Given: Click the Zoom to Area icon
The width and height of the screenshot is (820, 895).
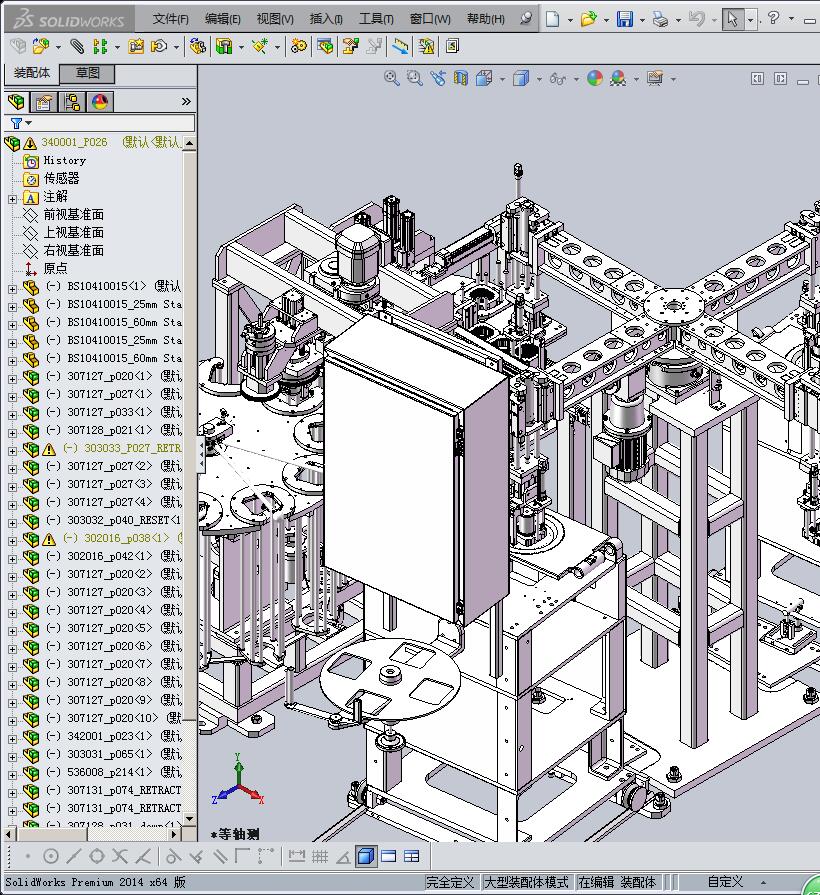Looking at the screenshot, I should tap(414, 78).
